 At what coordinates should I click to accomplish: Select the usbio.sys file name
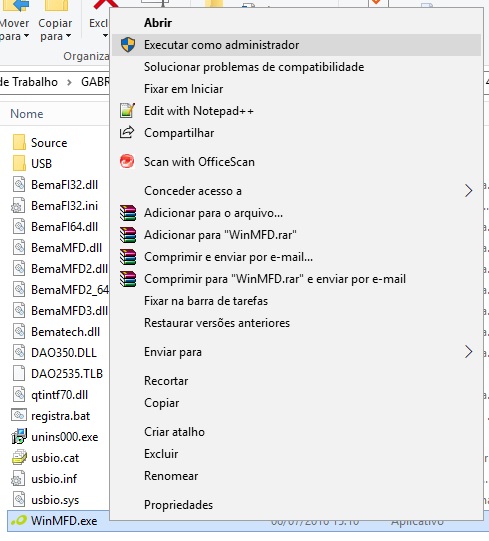pyautogui.click(x=55, y=500)
